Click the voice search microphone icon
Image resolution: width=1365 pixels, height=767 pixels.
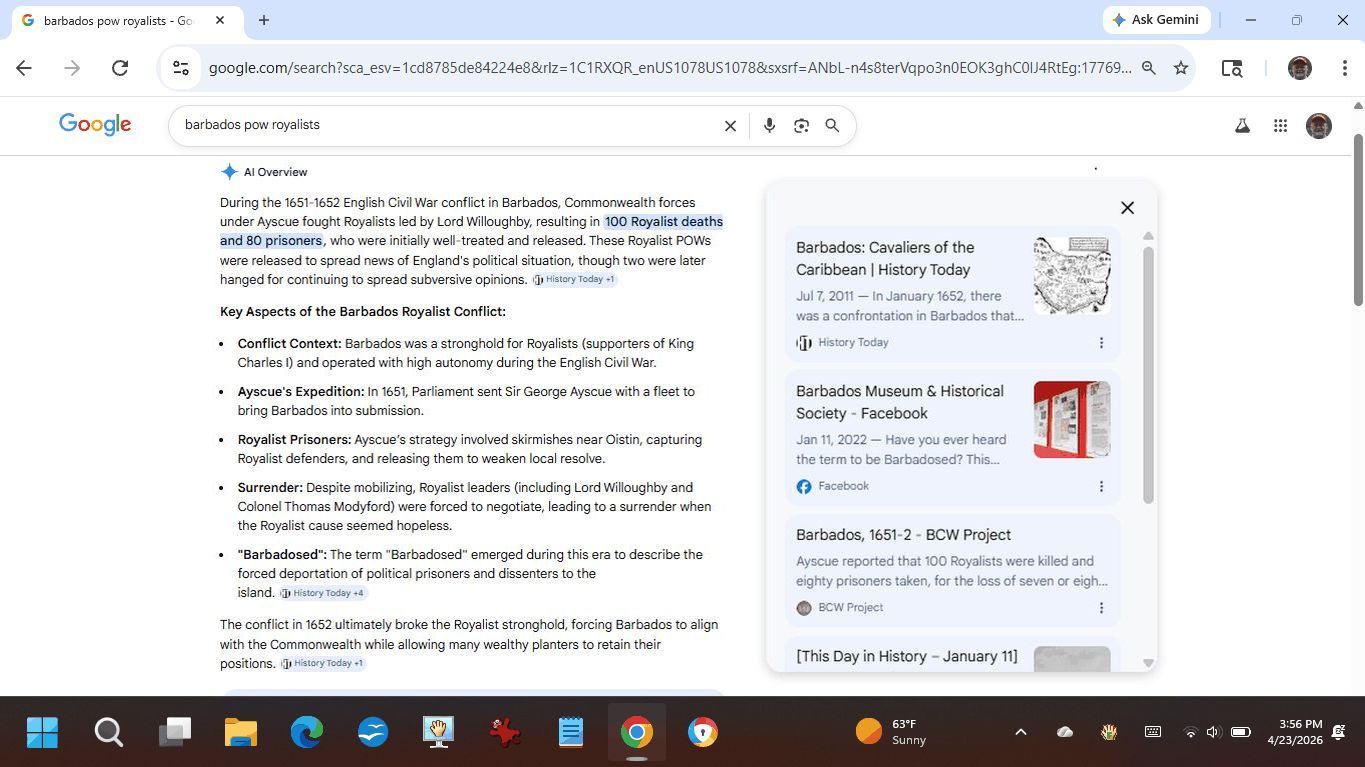click(769, 126)
